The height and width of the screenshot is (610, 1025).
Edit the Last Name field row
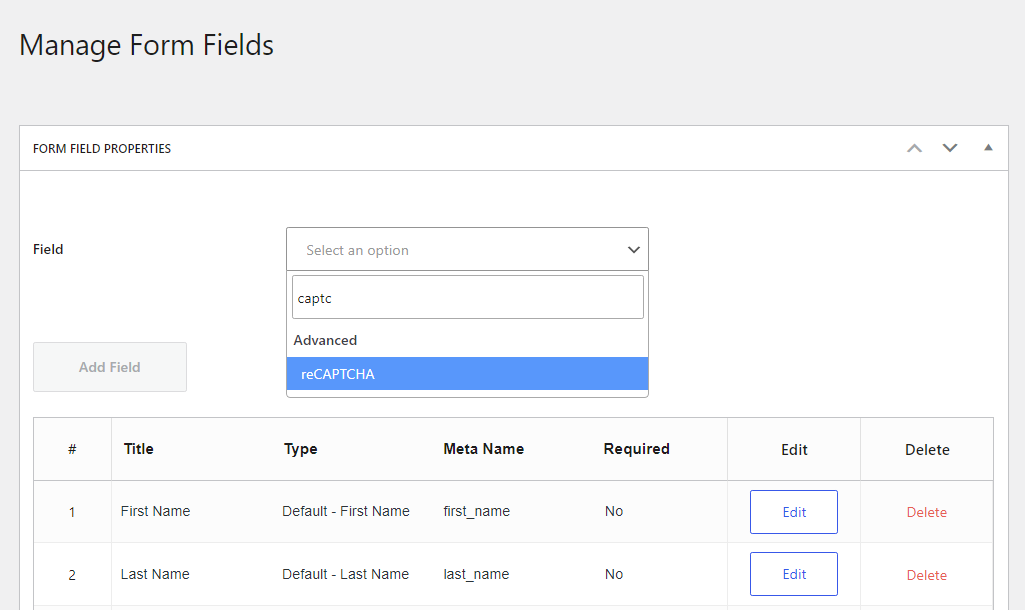(x=794, y=574)
